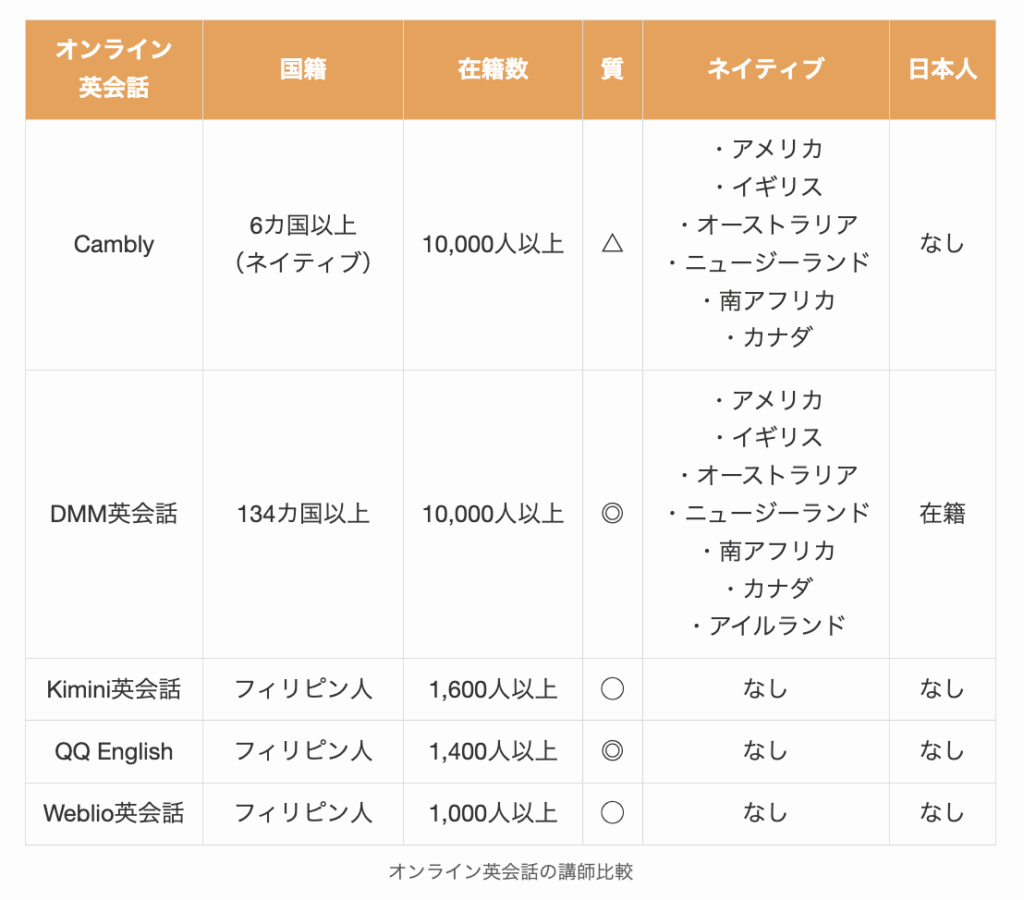Click the circle rating in Kimini英会話 row
1024x900 pixels.
click(612, 689)
